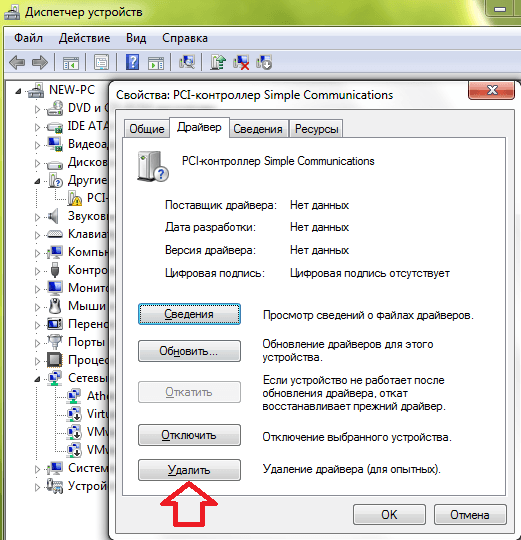Click the Удалить driver button
Screen dimensions: 521x540
(189, 470)
